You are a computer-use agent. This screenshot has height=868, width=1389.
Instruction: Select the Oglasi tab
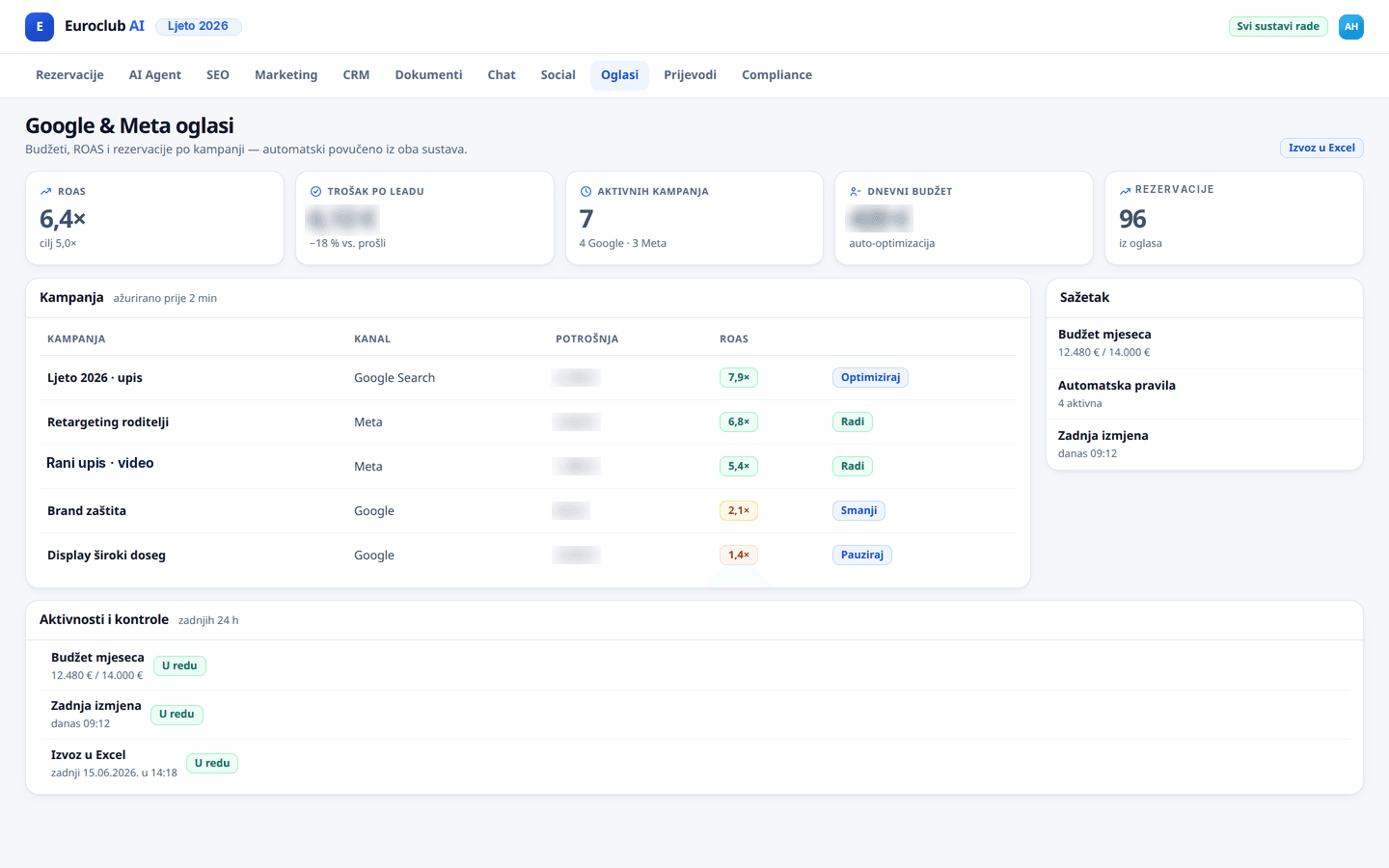[x=619, y=75]
